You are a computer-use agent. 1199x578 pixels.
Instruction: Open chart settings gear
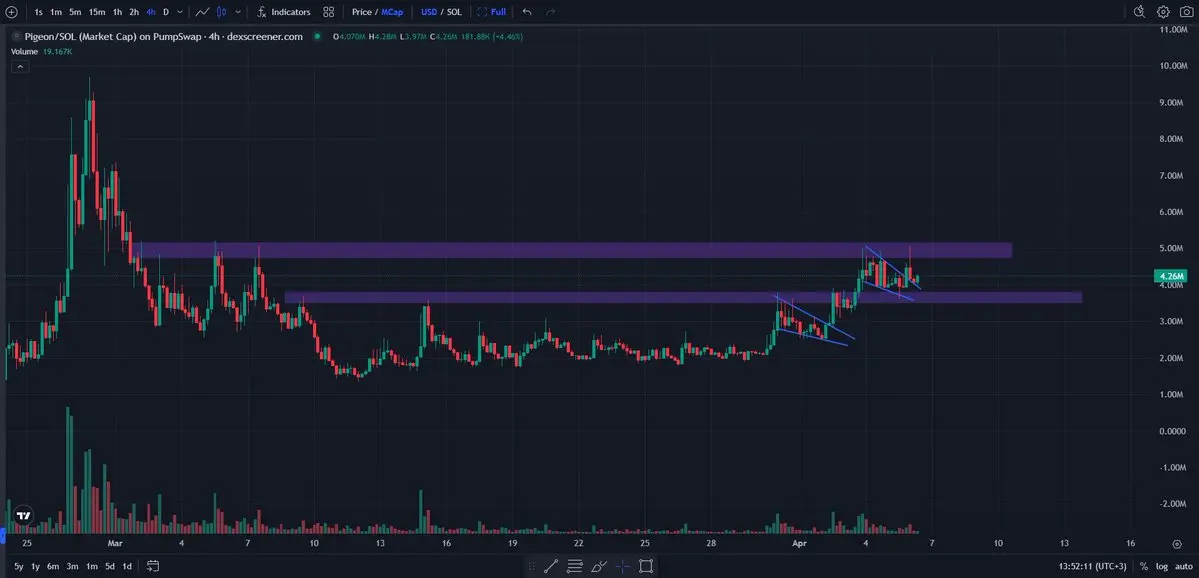pyautogui.click(x=1163, y=11)
